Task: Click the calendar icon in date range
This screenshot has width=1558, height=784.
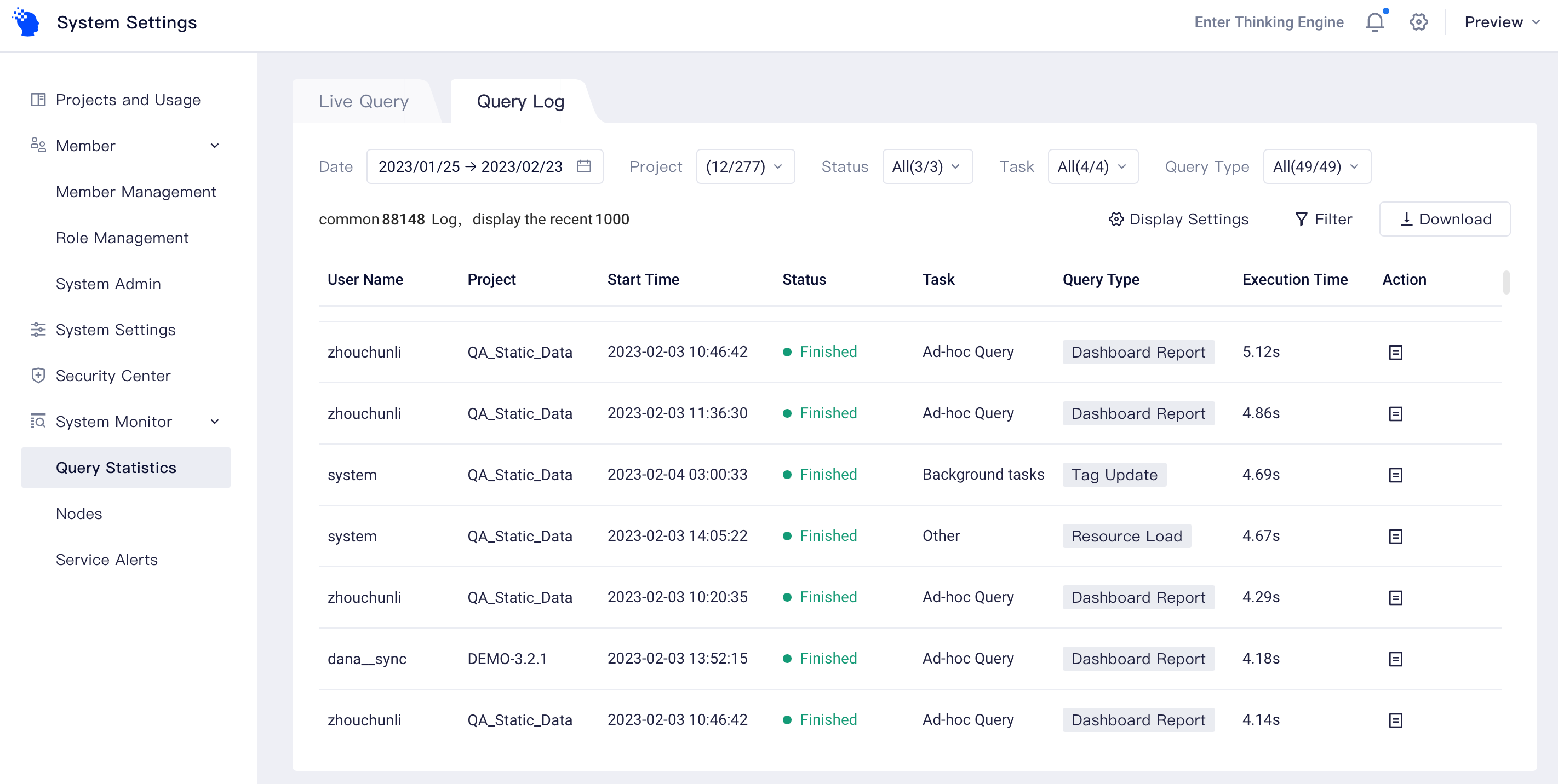Action: coord(583,166)
